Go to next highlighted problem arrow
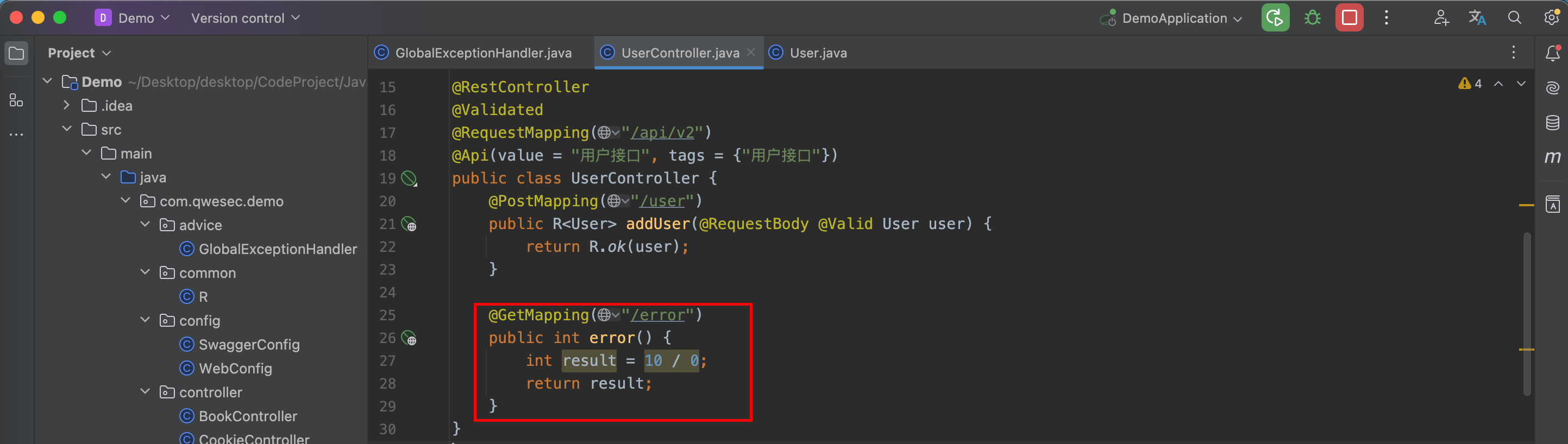 point(1521,84)
